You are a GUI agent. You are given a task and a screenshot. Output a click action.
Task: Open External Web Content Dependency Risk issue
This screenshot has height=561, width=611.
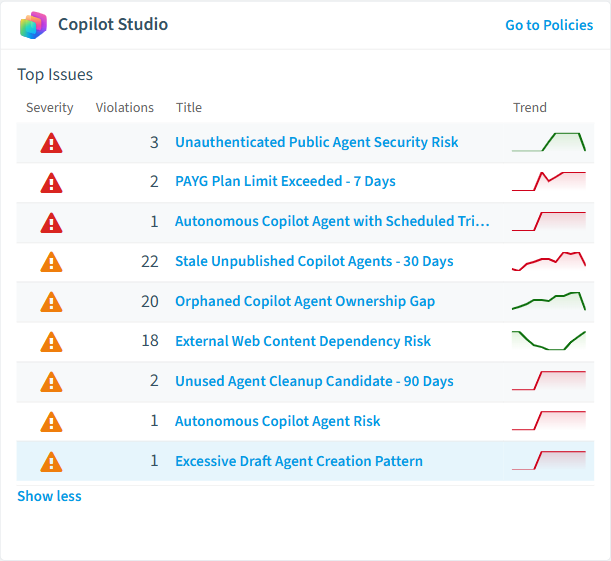click(x=303, y=341)
